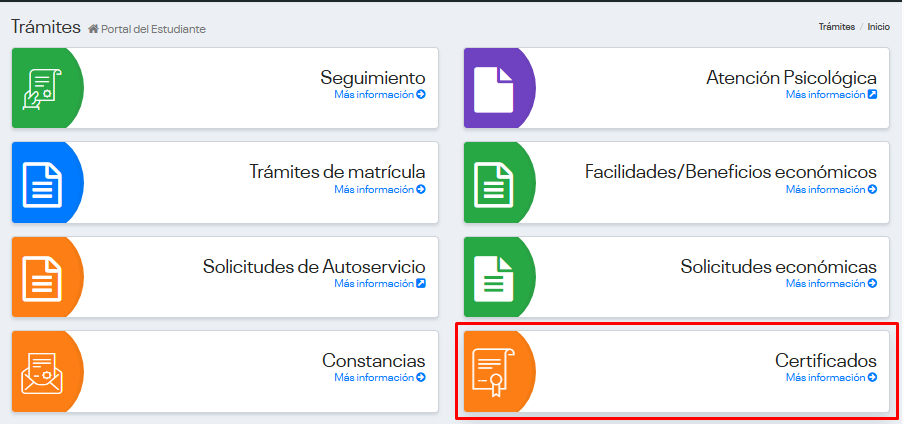904x424 pixels.
Task: Open Más información under Trámites de matrícula
Action: [379, 189]
